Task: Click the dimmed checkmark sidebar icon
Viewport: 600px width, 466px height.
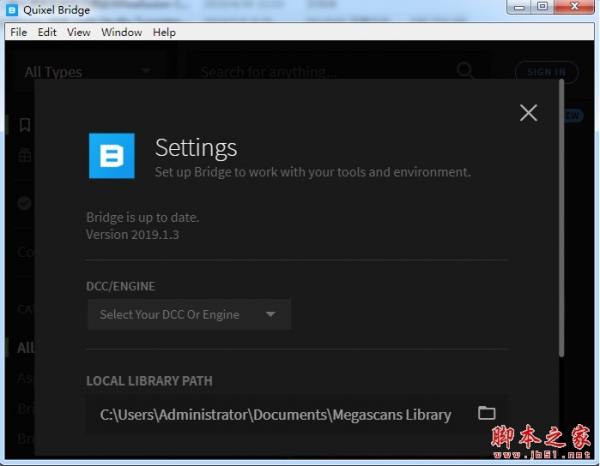Action: click(x=24, y=203)
